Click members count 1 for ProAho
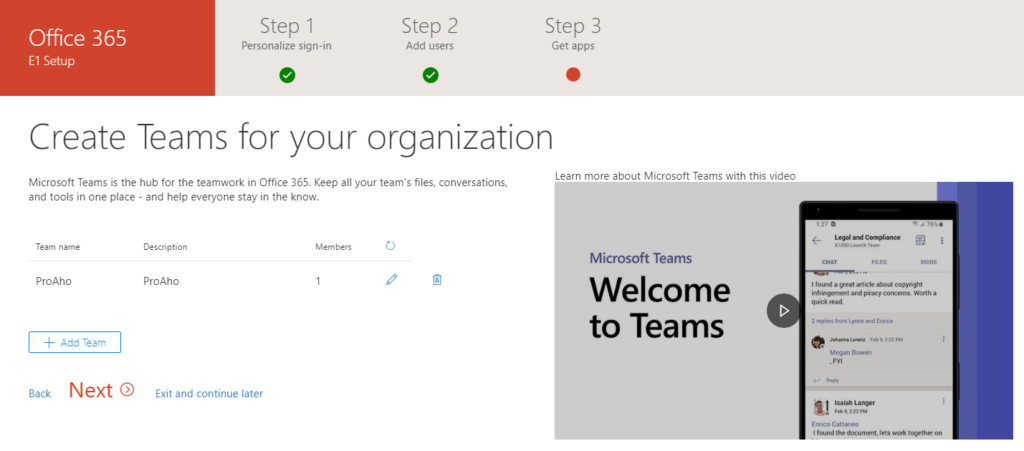 (x=318, y=281)
